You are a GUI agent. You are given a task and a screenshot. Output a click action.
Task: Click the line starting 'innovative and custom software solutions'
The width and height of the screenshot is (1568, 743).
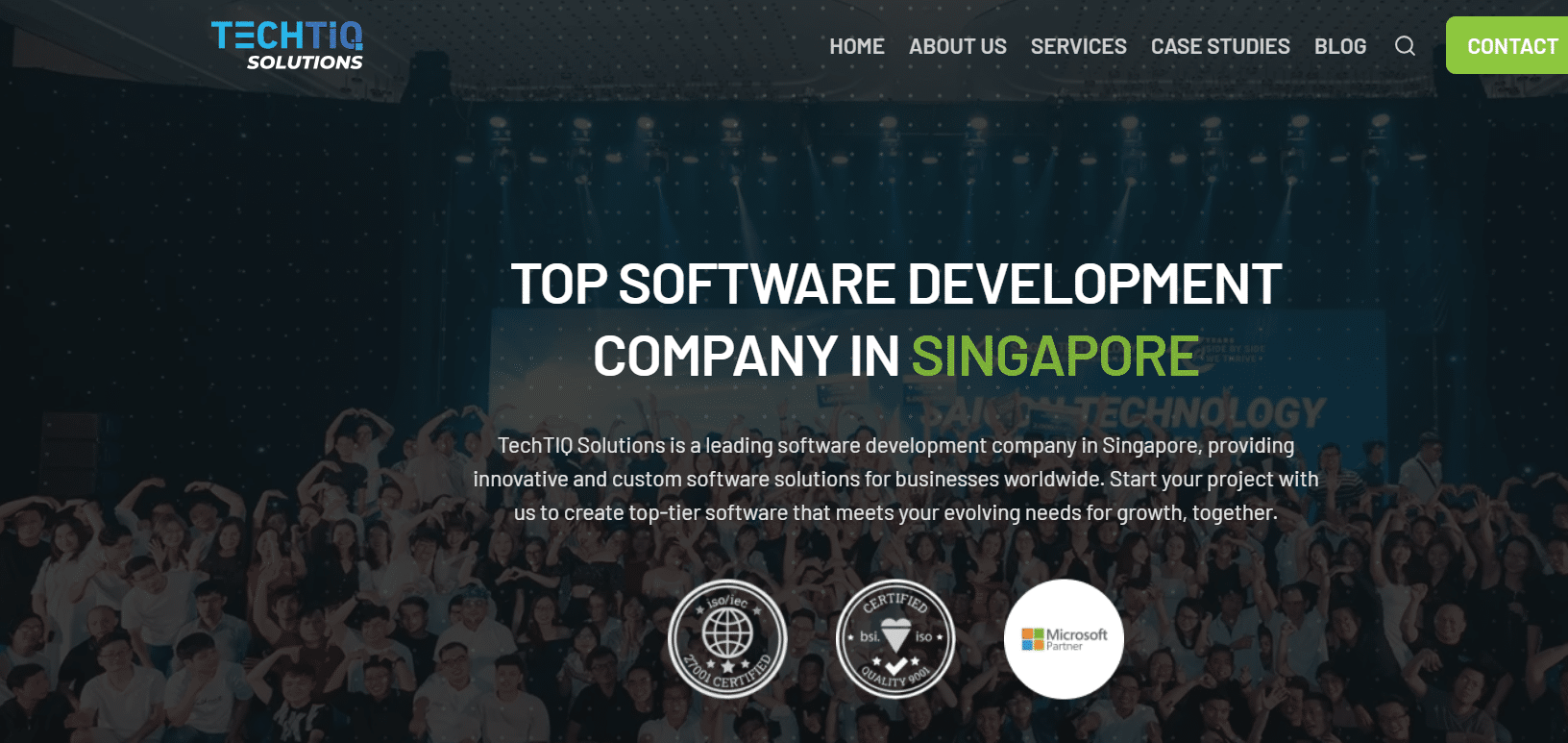click(895, 480)
